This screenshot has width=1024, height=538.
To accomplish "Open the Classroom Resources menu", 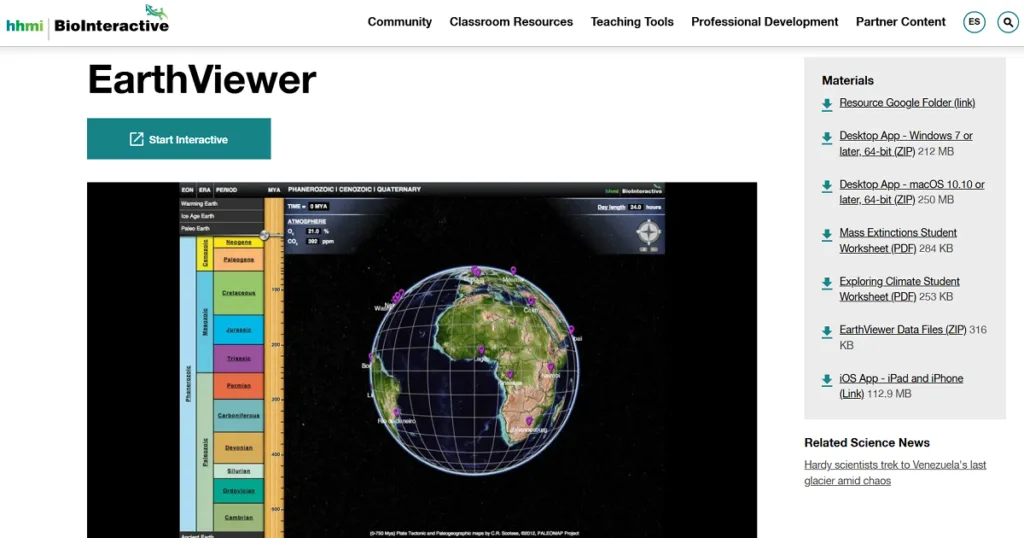I will point(511,22).
